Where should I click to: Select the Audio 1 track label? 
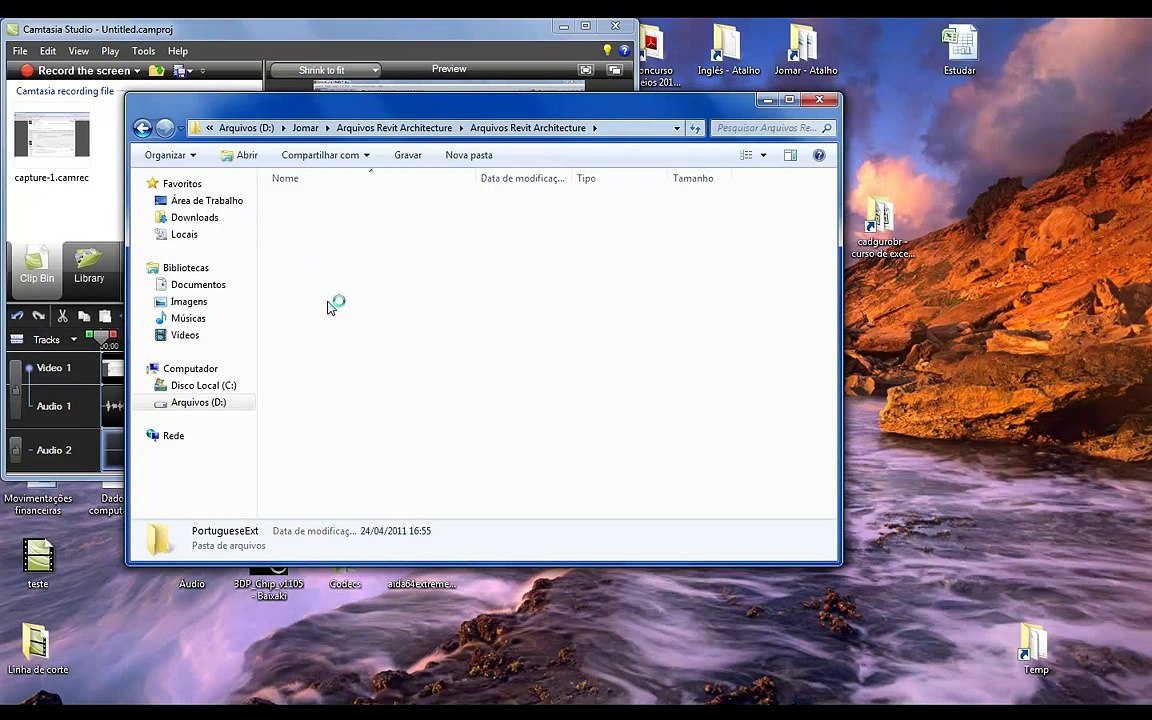(x=54, y=406)
